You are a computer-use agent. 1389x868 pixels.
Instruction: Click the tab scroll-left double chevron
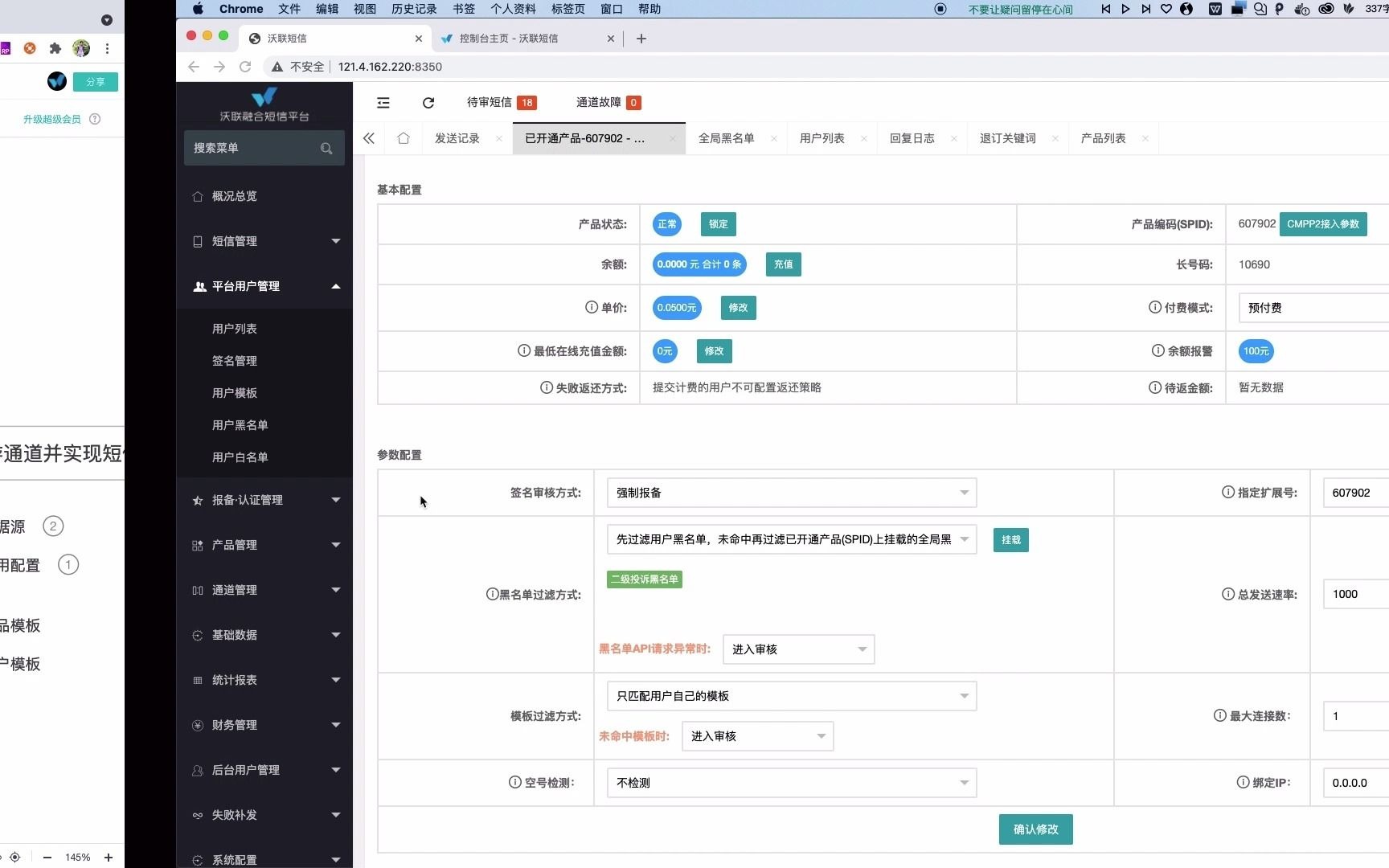pyautogui.click(x=369, y=138)
